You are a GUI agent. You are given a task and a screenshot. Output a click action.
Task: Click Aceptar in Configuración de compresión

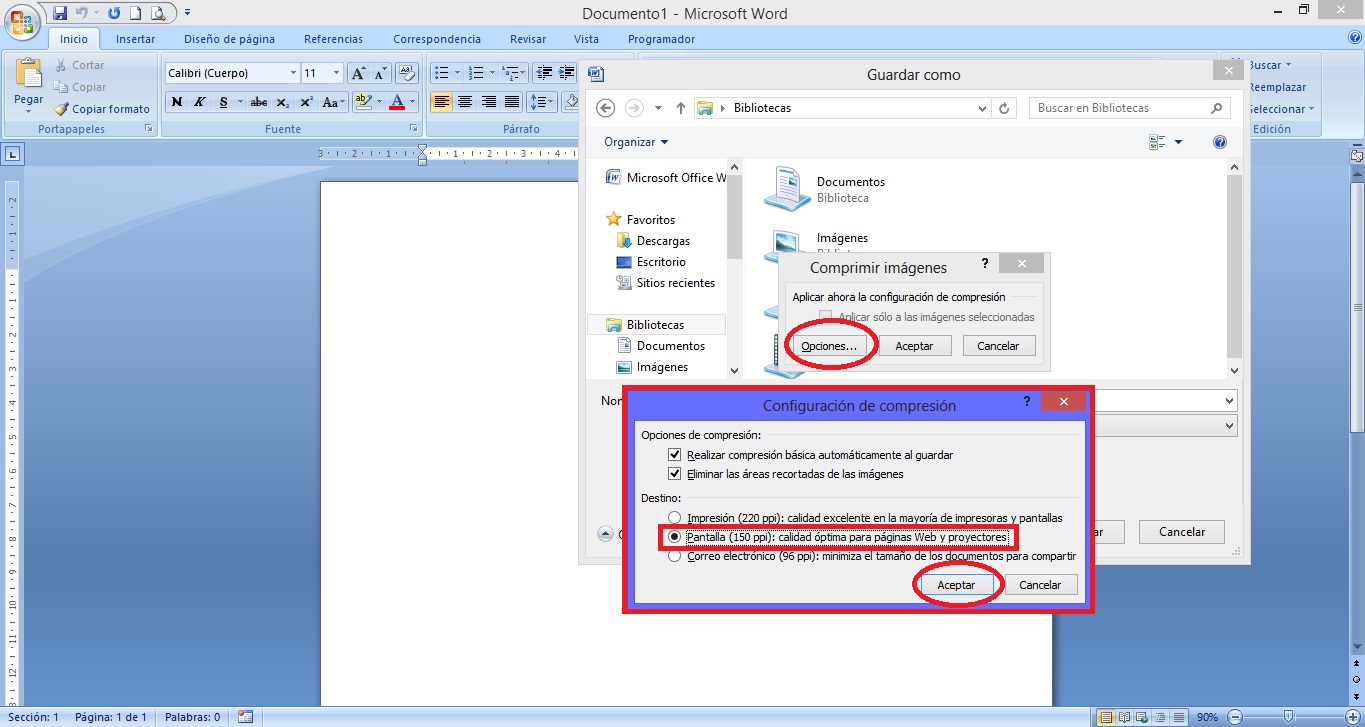(x=957, y=585)
